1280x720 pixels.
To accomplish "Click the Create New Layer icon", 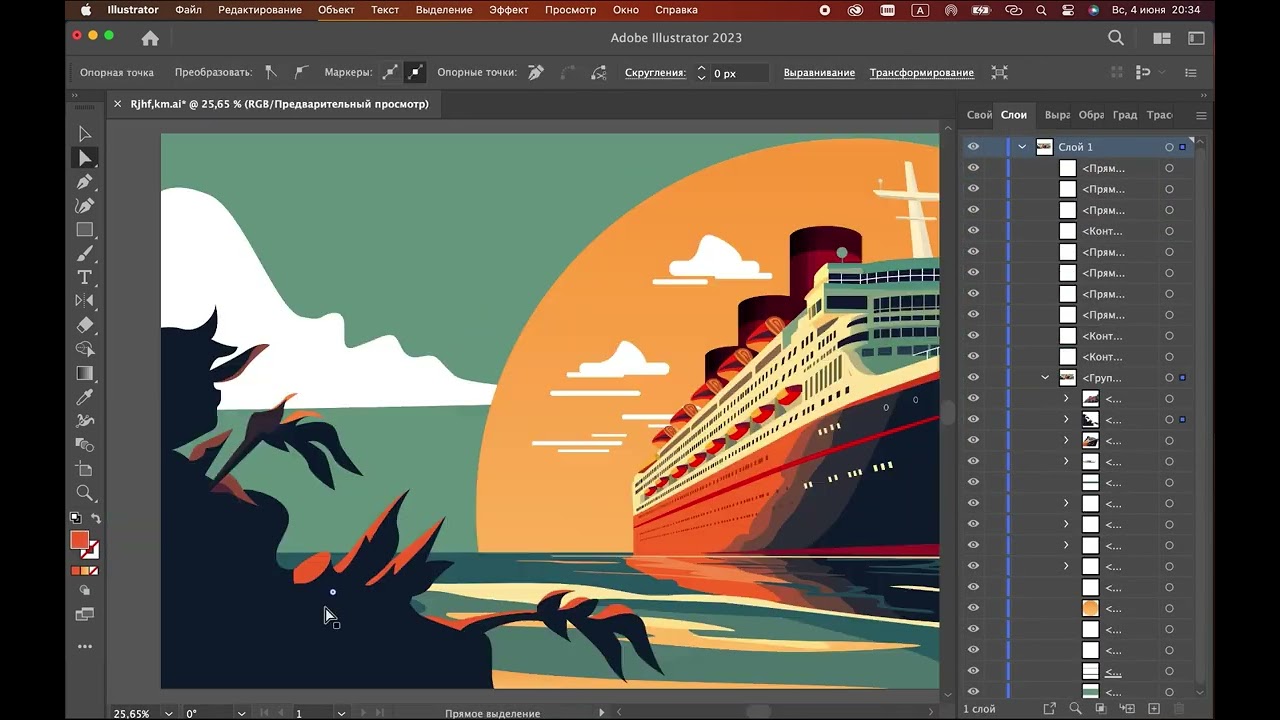I will click(1154, 709).
